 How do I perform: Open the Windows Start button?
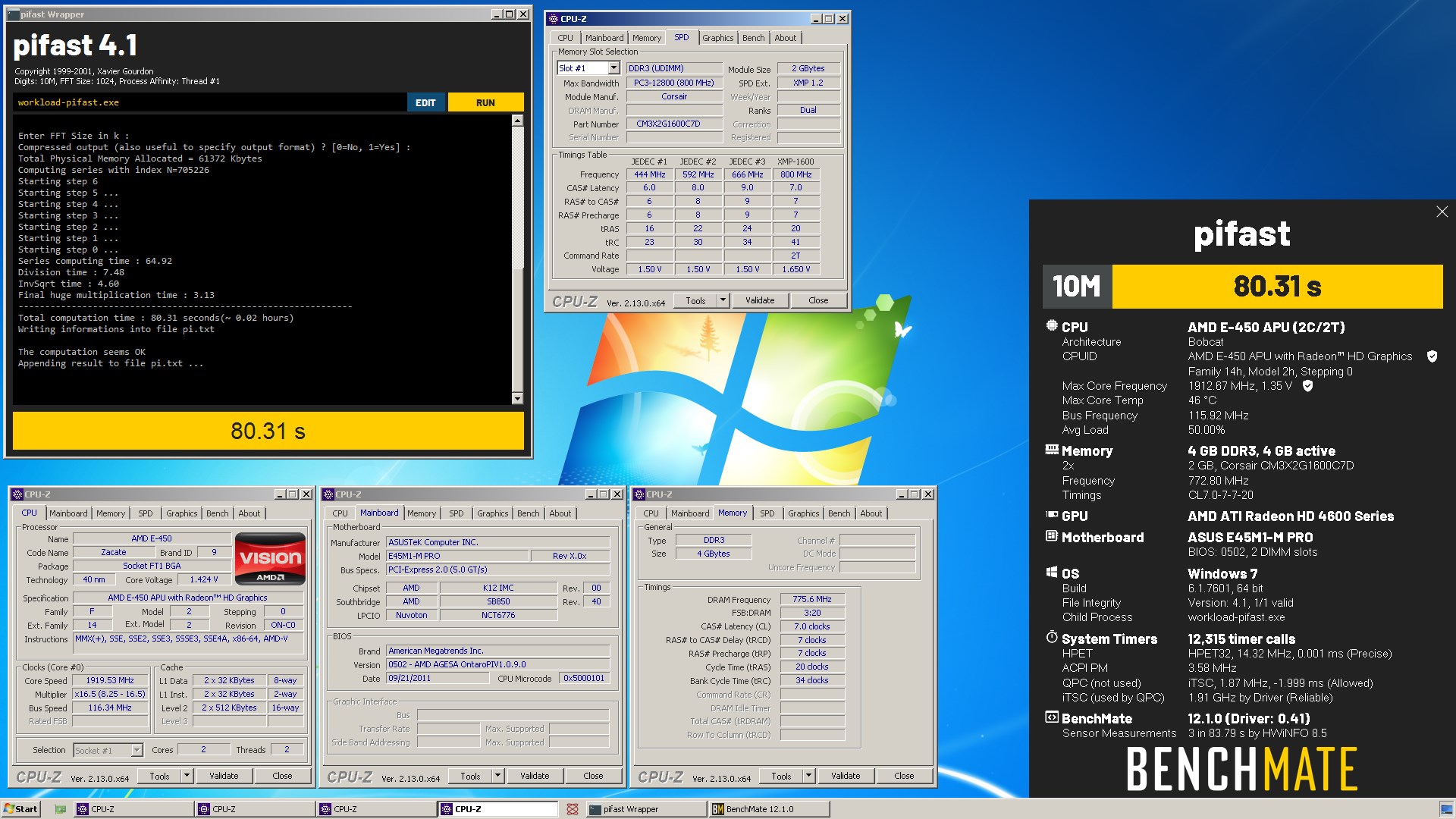coord(20,809)
